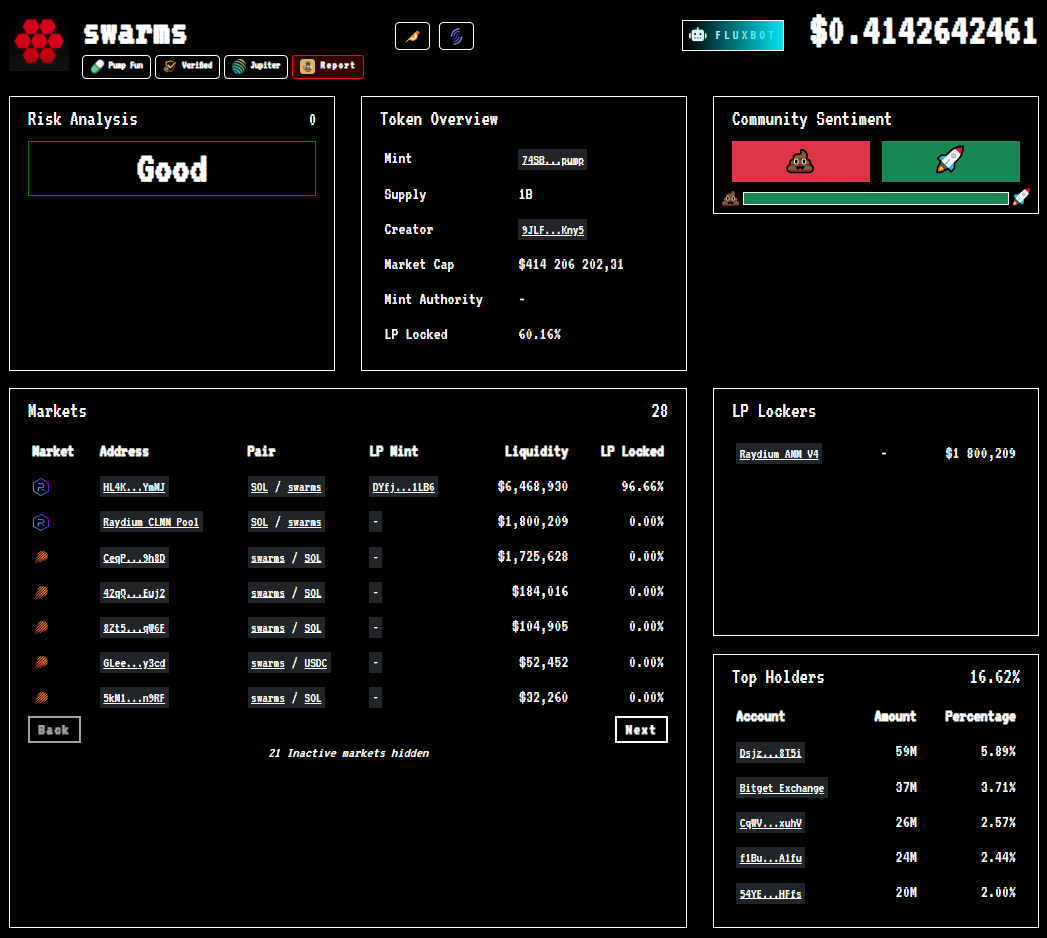Click the red Report button

328,66
